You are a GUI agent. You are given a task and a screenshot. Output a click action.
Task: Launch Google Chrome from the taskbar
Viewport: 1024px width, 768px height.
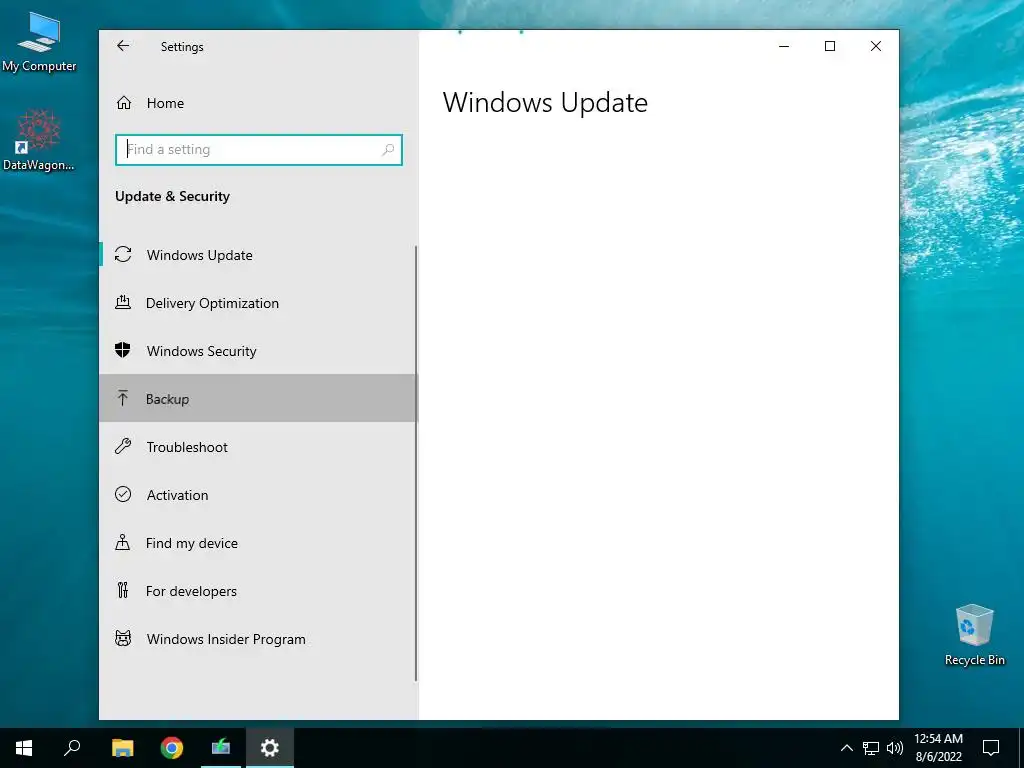tap(172, 748)
